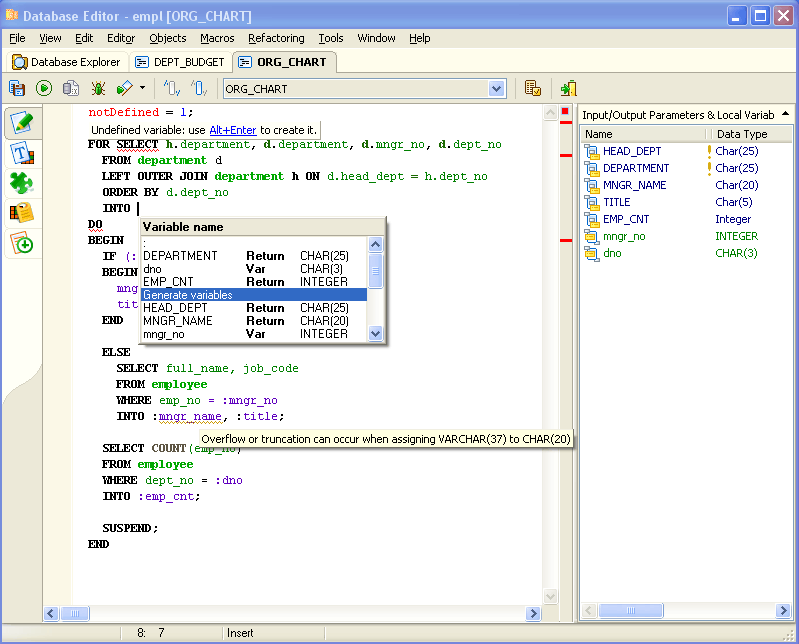Screen dimensions: 799x644
Task: Click the exit door icon in toolbar
Action: 568,89
